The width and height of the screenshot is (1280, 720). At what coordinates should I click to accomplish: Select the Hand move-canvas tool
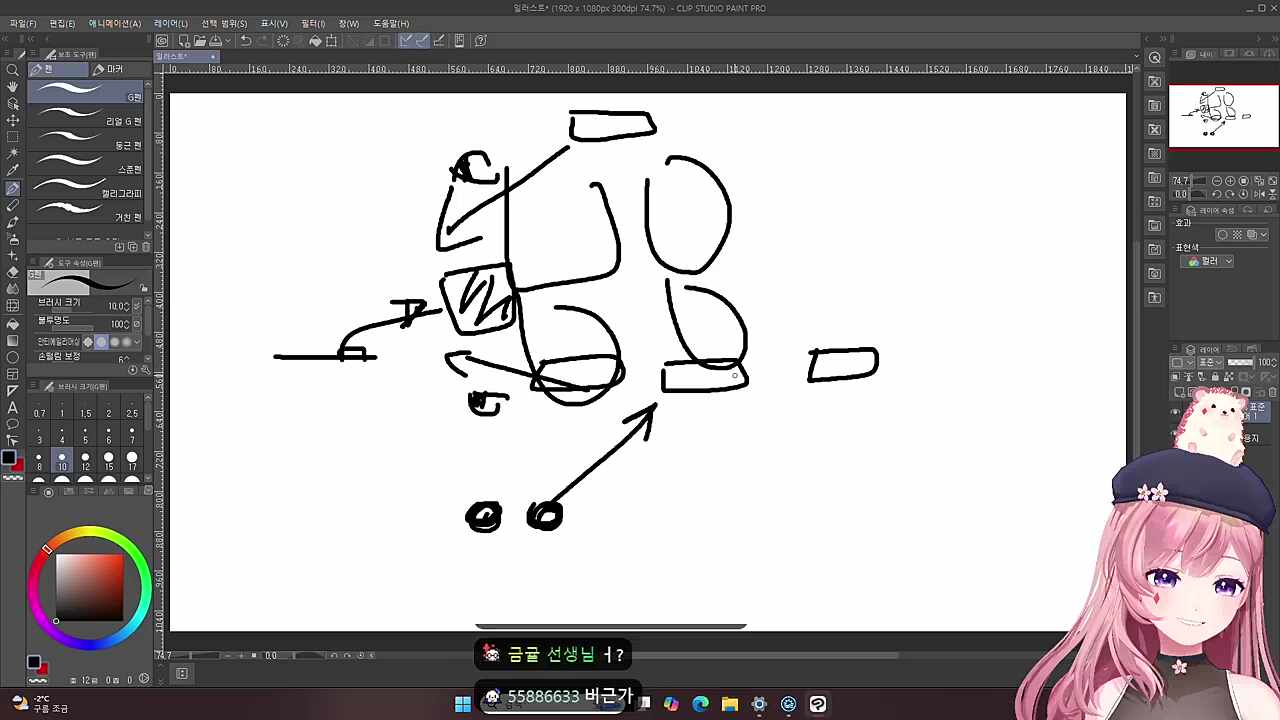pyautogui.click(x=13, y=87)
